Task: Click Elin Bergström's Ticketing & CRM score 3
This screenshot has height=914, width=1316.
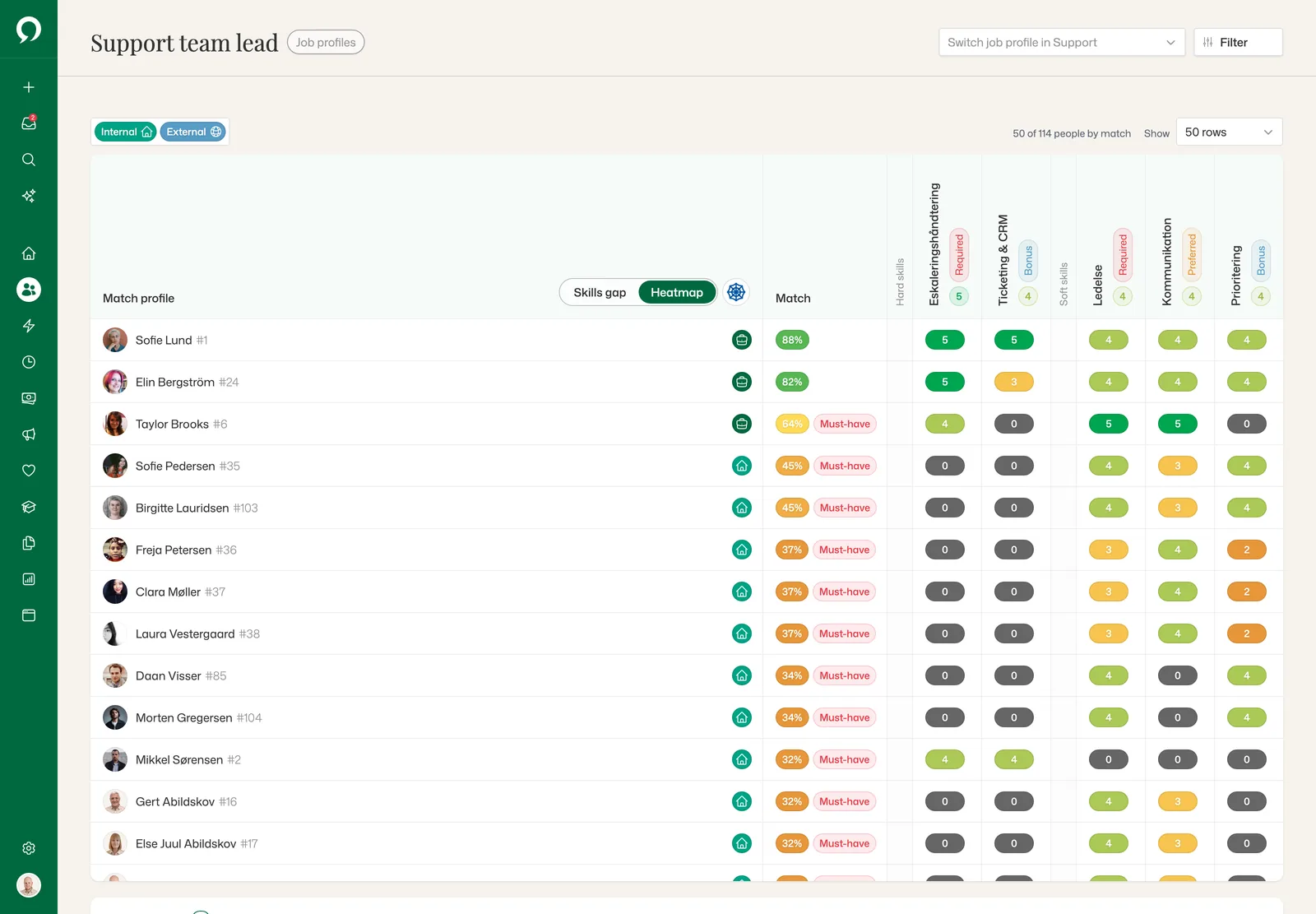Action: (x=1014, y=382)
